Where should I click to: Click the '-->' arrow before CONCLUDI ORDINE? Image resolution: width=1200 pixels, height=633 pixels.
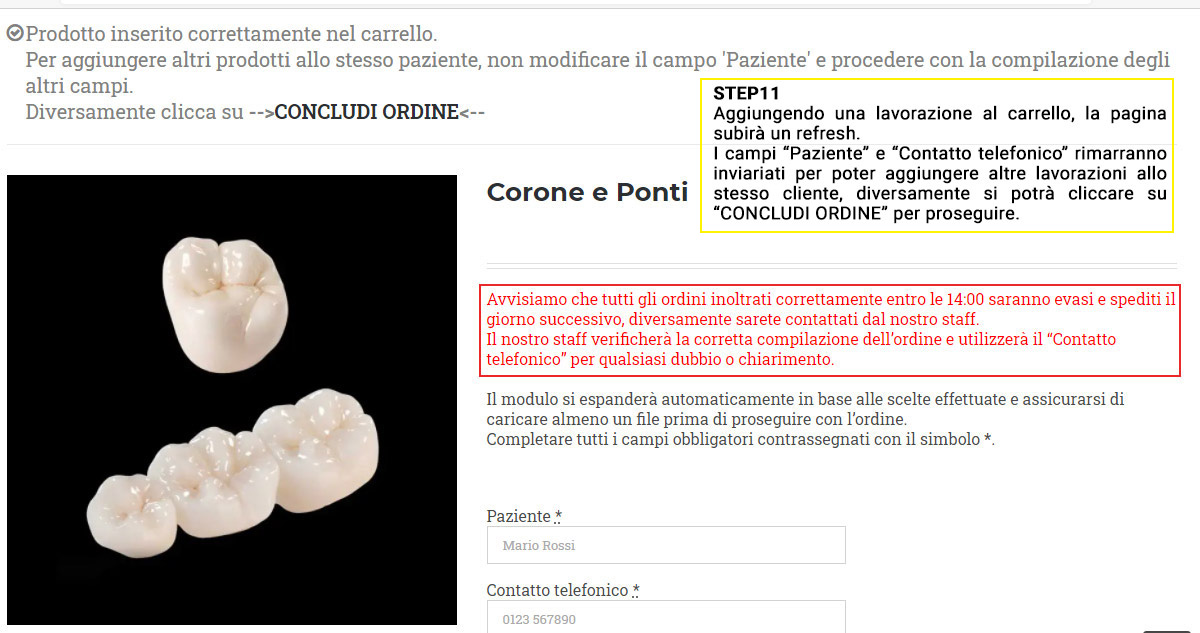click(x=261, y=112)
